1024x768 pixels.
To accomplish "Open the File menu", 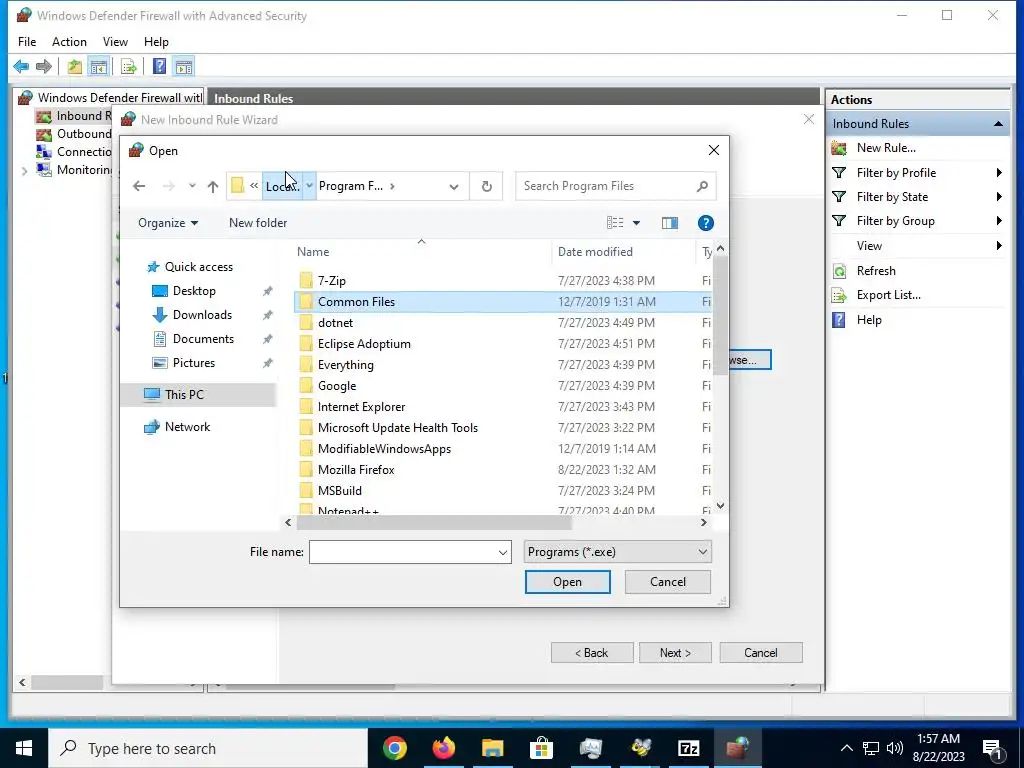I will click(27, 42).
